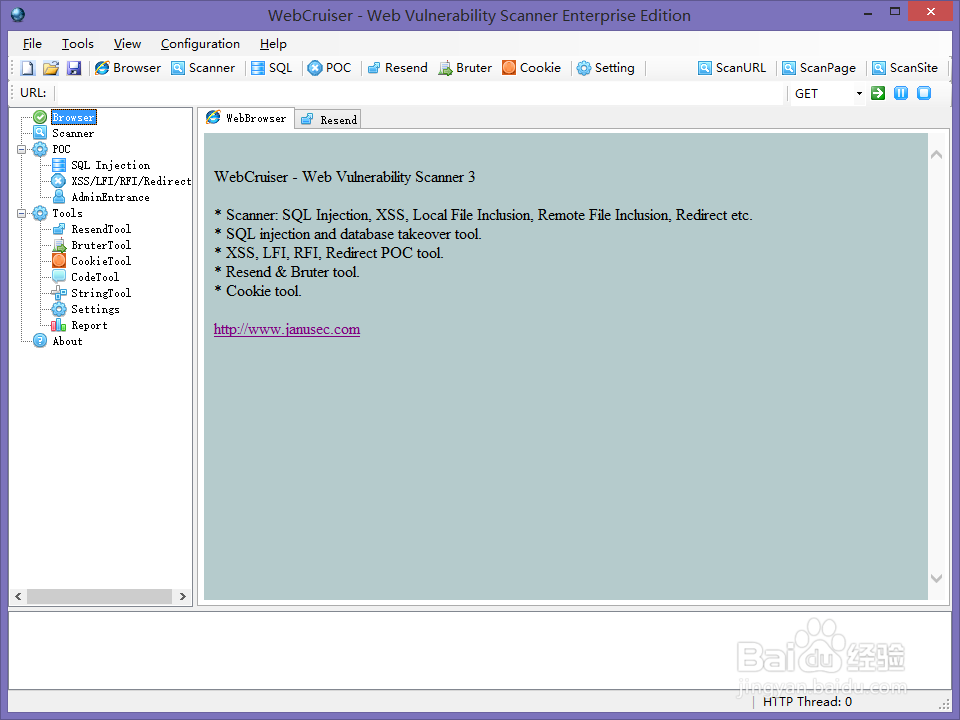Open the Configuration menu
Screen dimensions: 960x720
pyautogui.click(x=200, y=44)
